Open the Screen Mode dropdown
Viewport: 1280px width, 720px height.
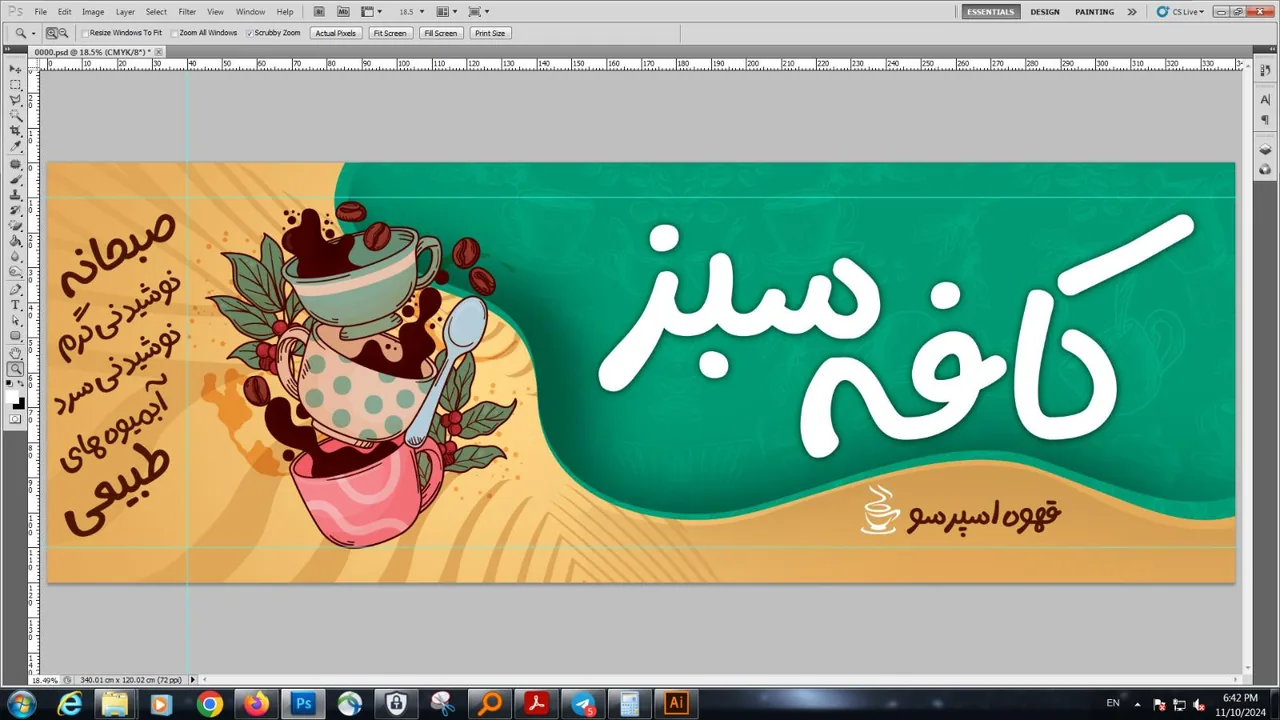coord(479,12)
